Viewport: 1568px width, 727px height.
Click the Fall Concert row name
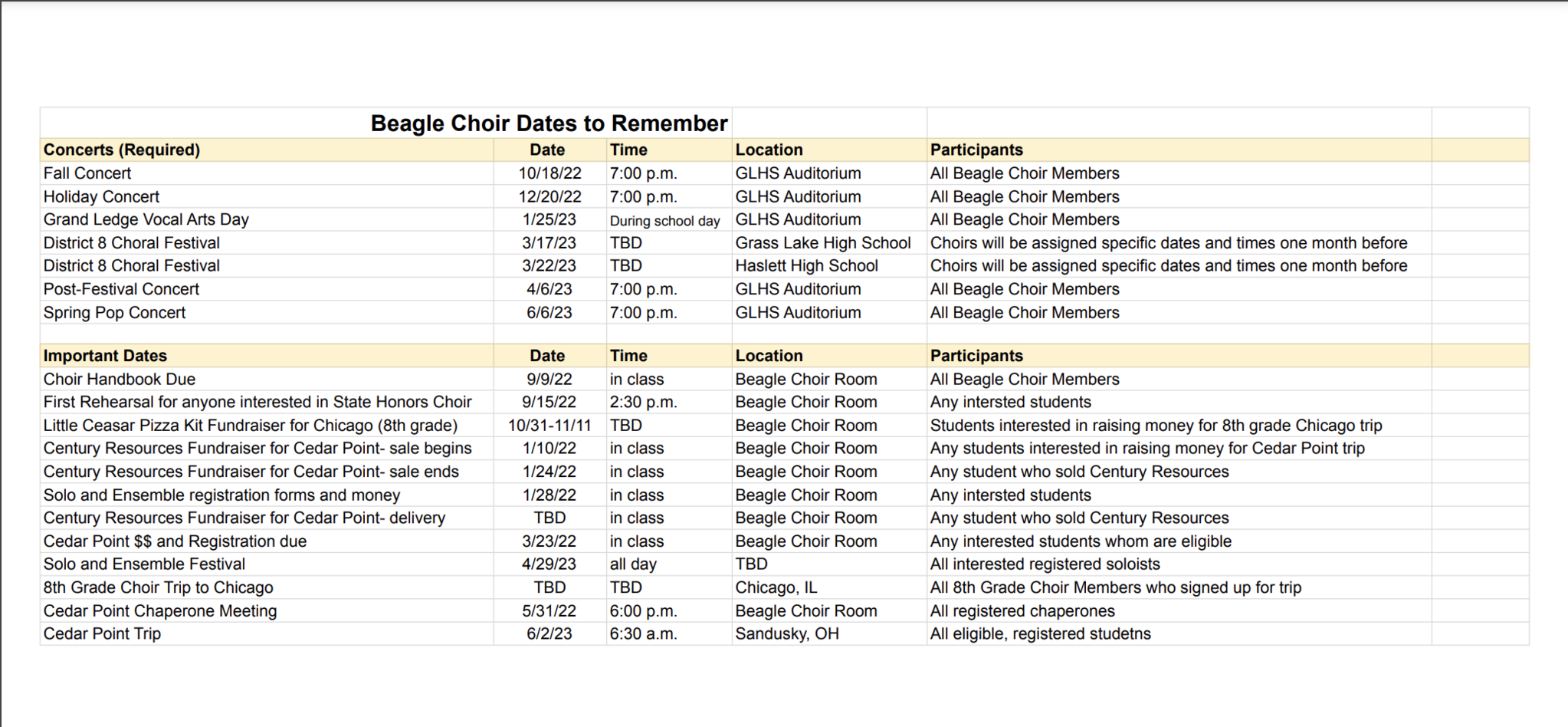pyautogui.click(x=87, y=173)
